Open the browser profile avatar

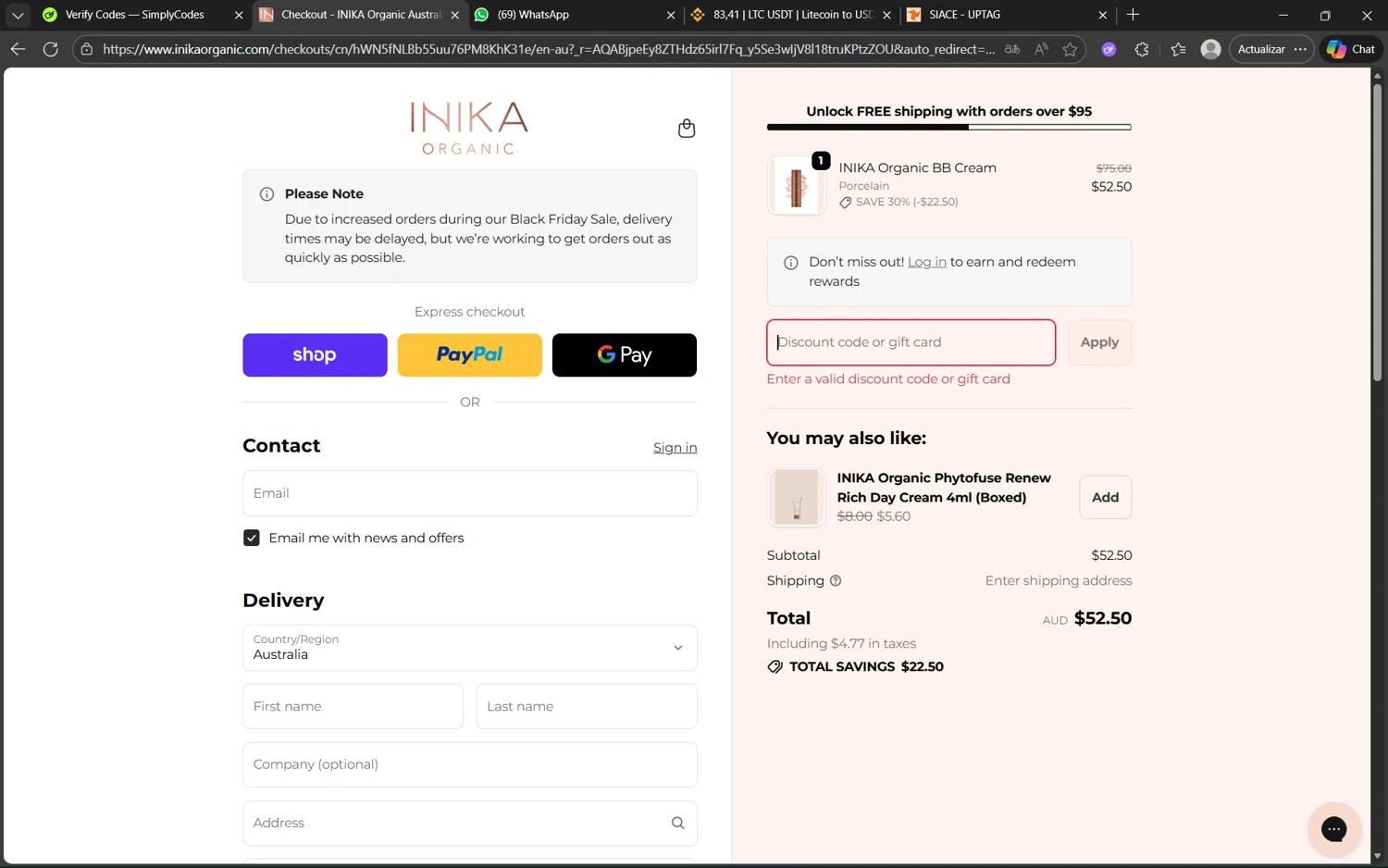(1210, 49)
